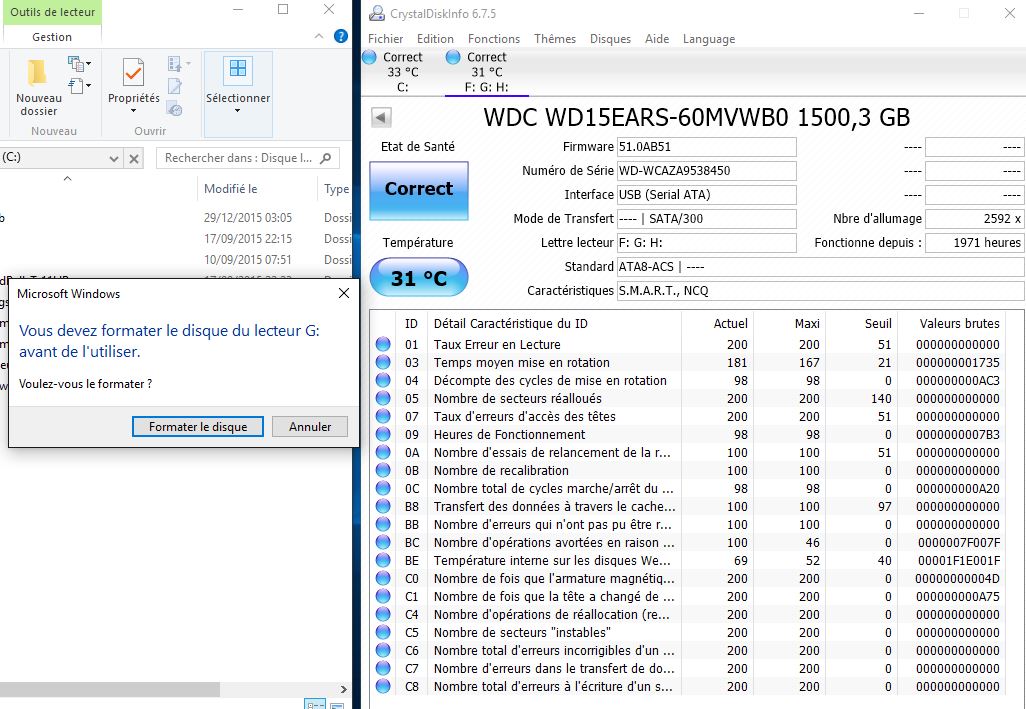Click the Propriétés checkmark icon

coord(133,73)
